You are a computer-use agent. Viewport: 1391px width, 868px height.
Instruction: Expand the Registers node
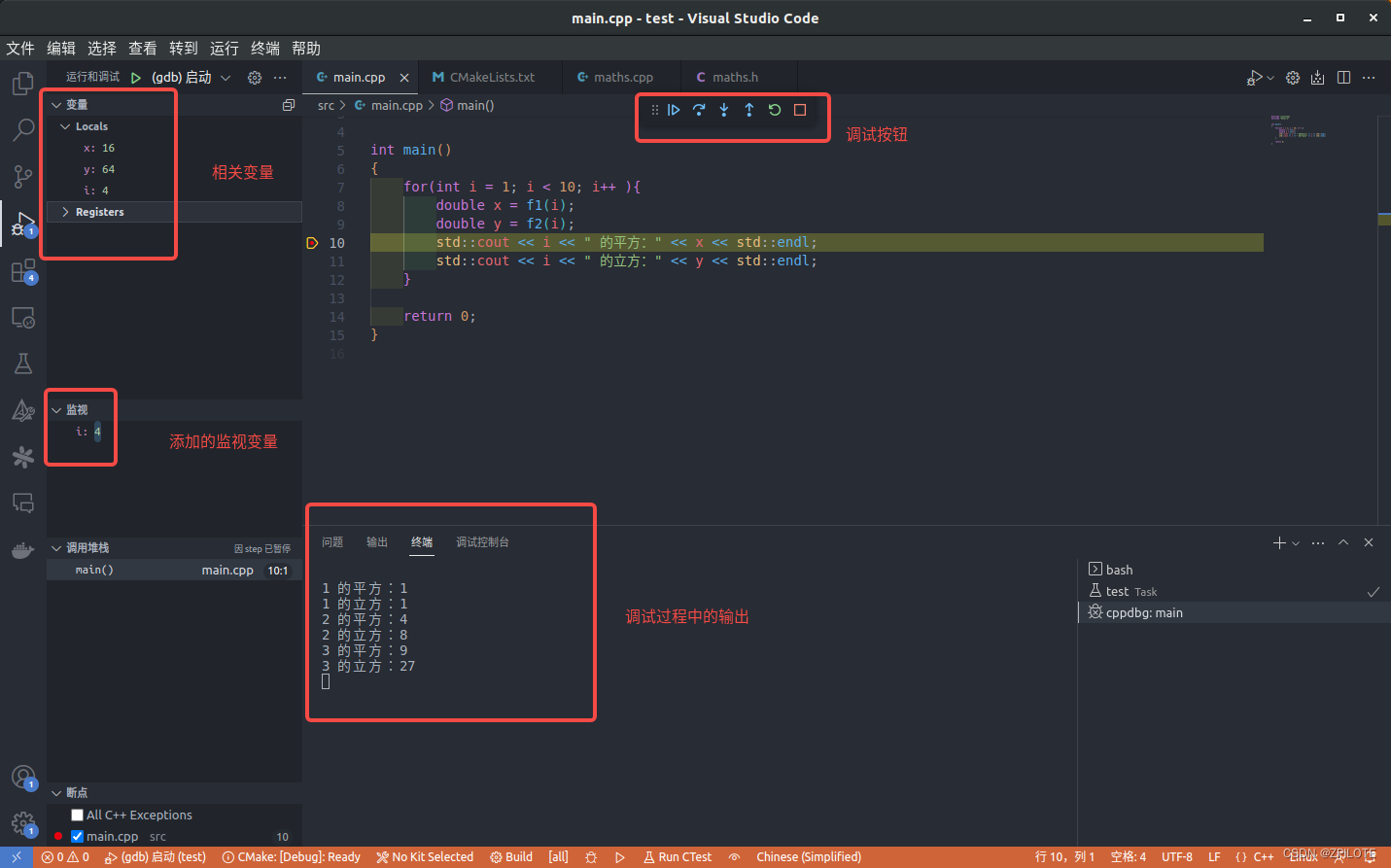[65, 212]
